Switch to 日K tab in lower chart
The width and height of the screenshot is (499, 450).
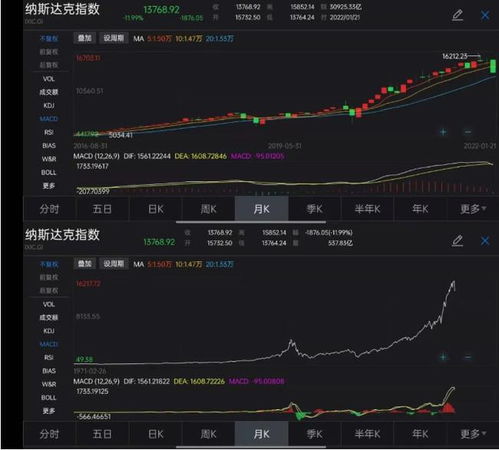click(156, 434)
